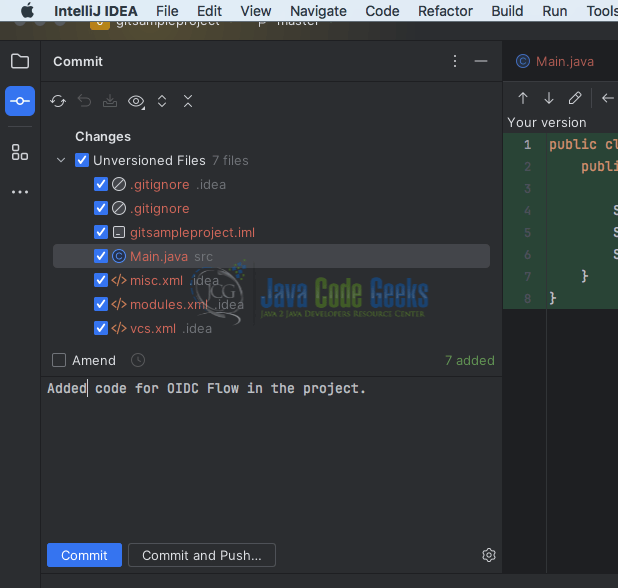Click the Rollback arrow icon
The image size is (618, 588).
click(84, 101)
